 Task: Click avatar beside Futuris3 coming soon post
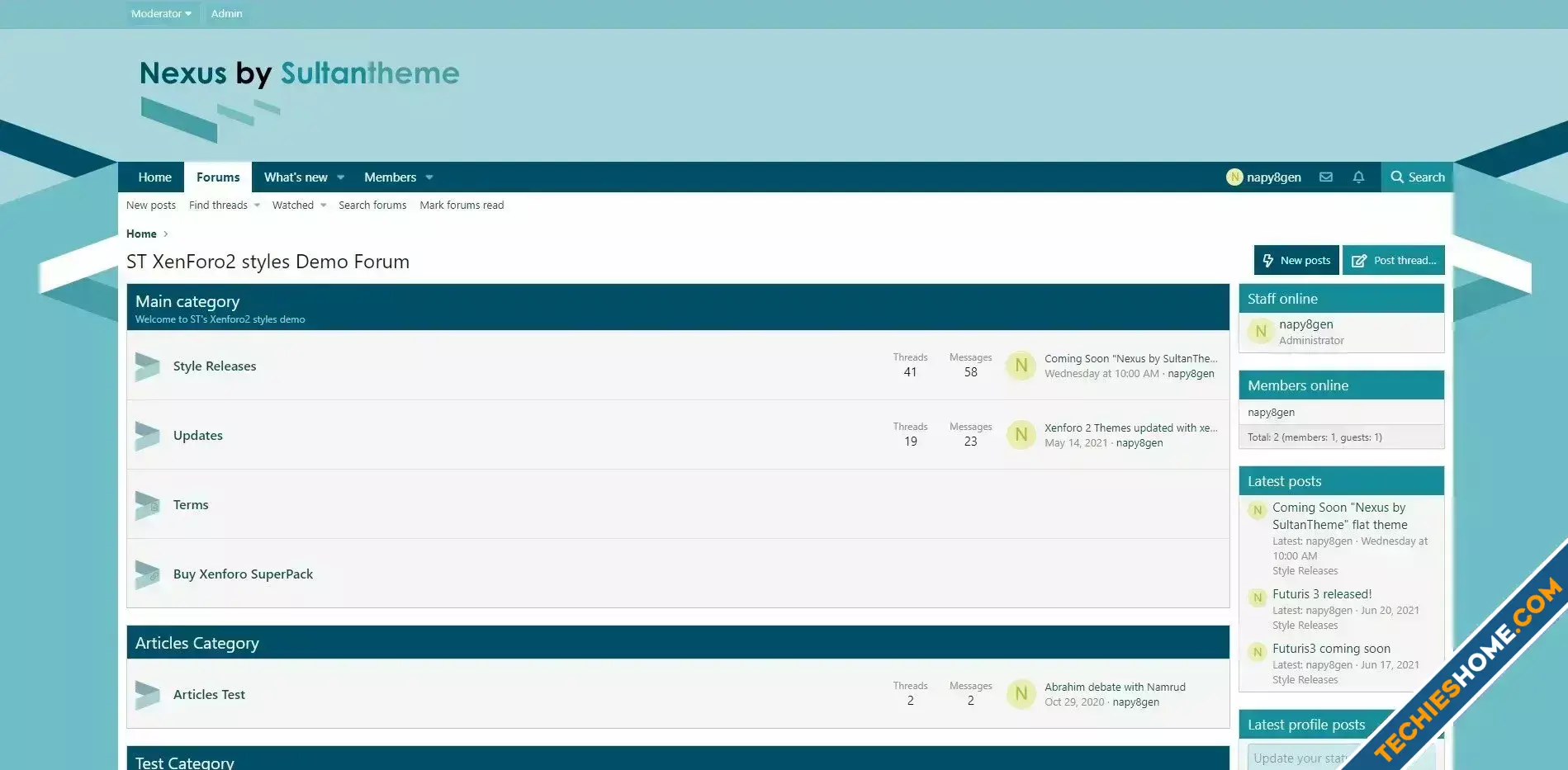pos(1258,652)
